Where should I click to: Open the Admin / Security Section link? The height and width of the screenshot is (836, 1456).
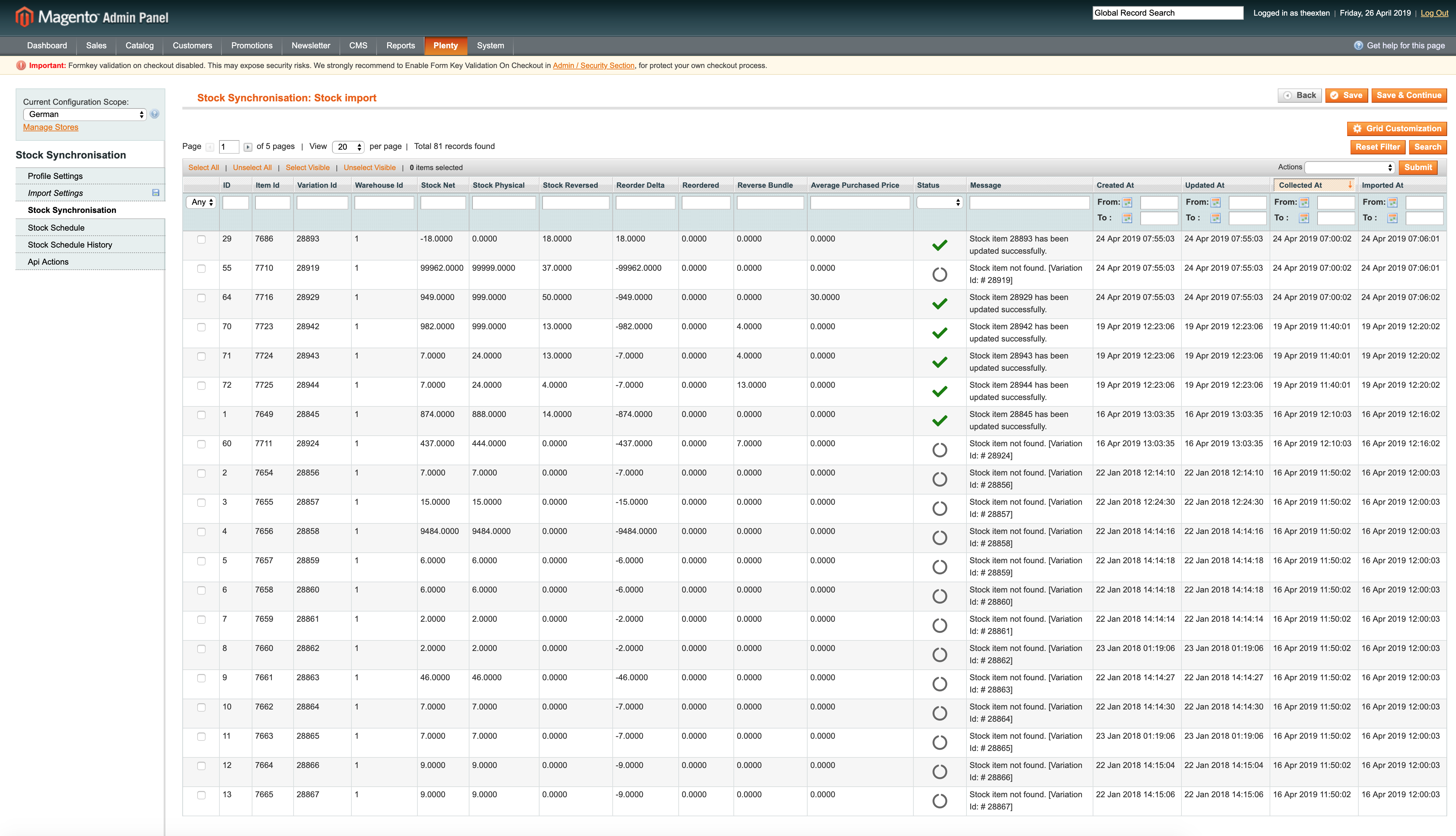(x=593, y=65)
